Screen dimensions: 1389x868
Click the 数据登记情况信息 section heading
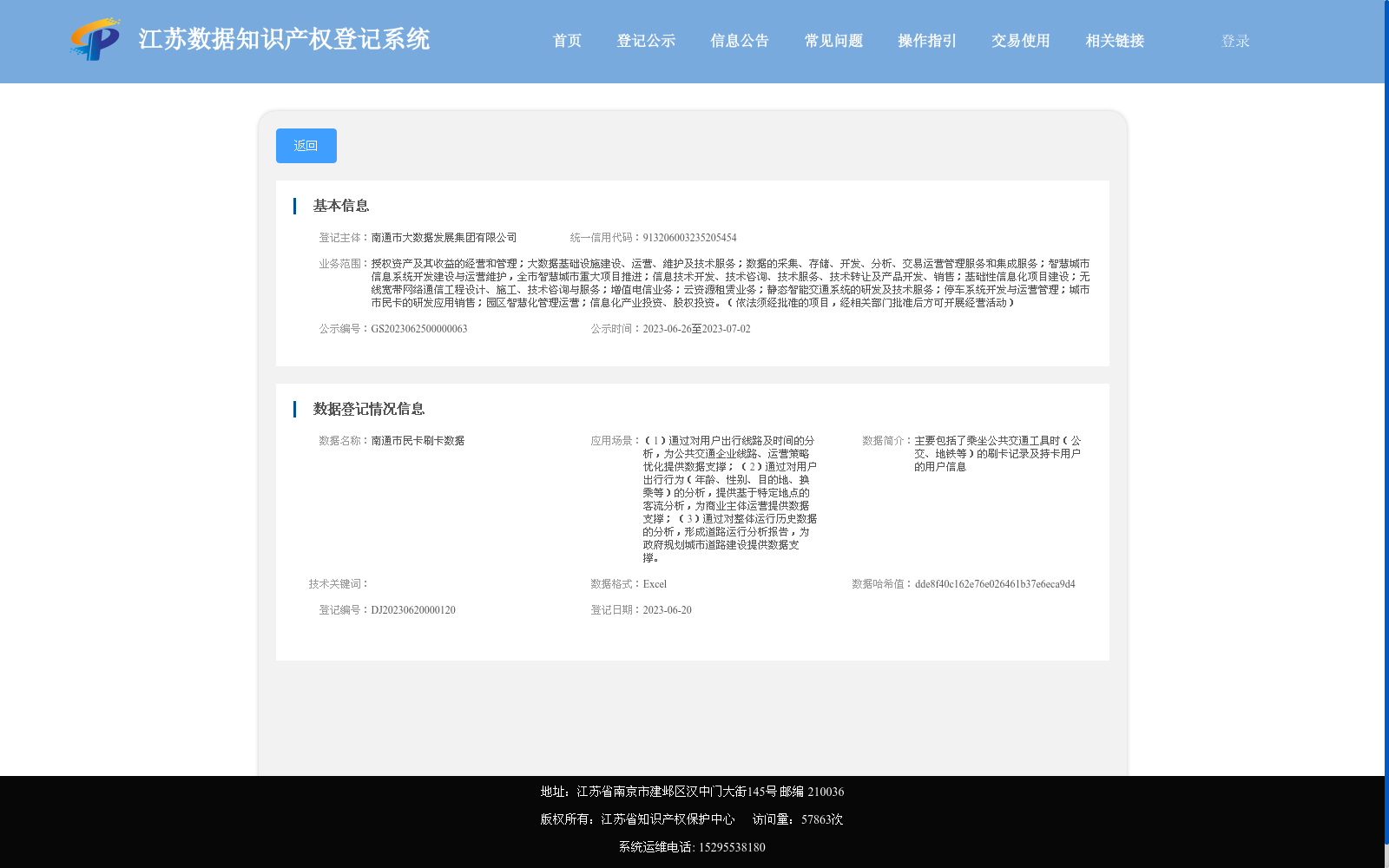coord(369,409)
